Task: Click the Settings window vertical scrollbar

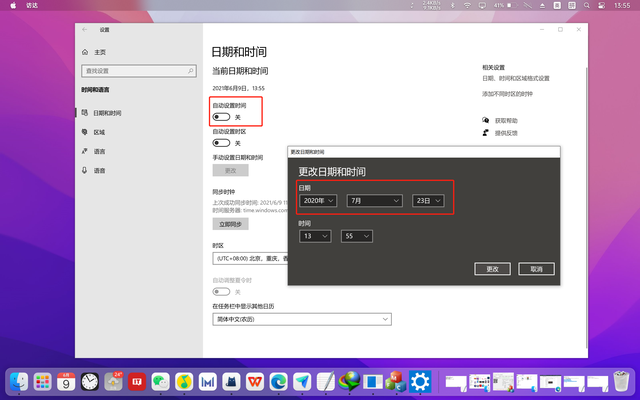Action: [587, 208]
